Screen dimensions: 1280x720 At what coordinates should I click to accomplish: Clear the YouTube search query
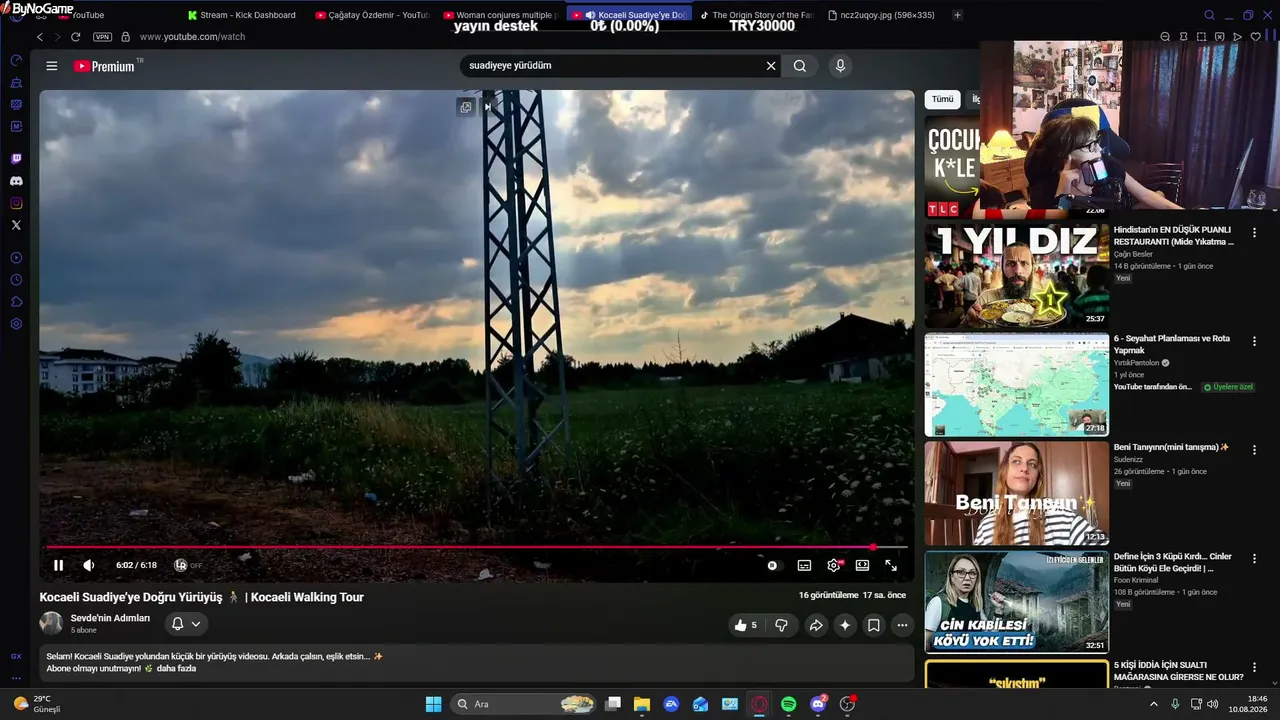point(771,66)
